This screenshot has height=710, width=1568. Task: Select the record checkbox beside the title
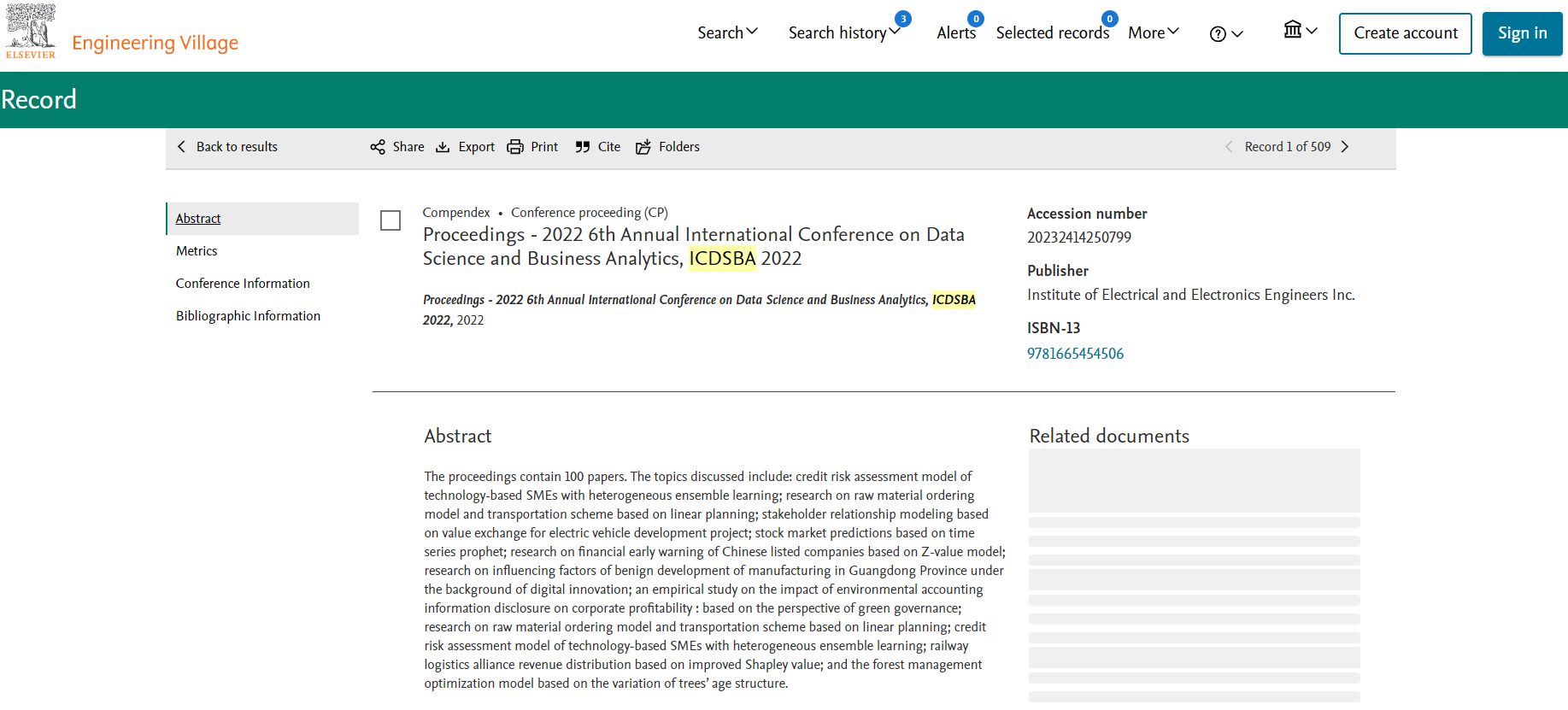[x=391, y=220]
